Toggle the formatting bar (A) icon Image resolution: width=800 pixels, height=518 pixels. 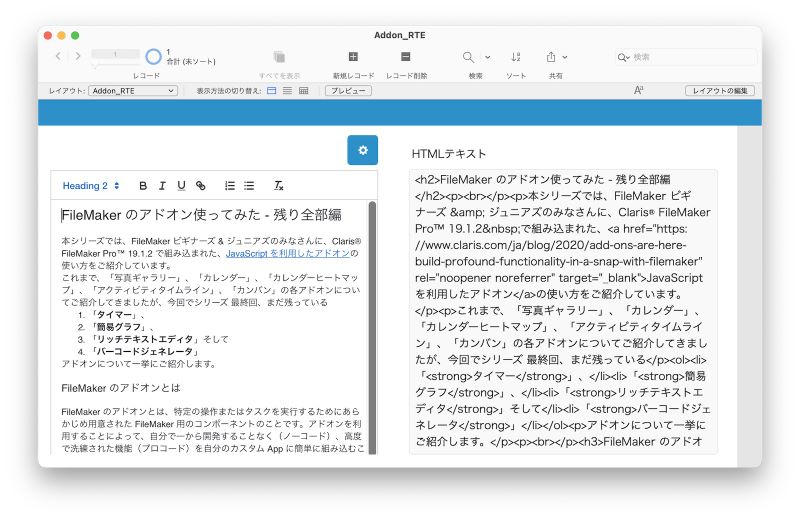638,90
